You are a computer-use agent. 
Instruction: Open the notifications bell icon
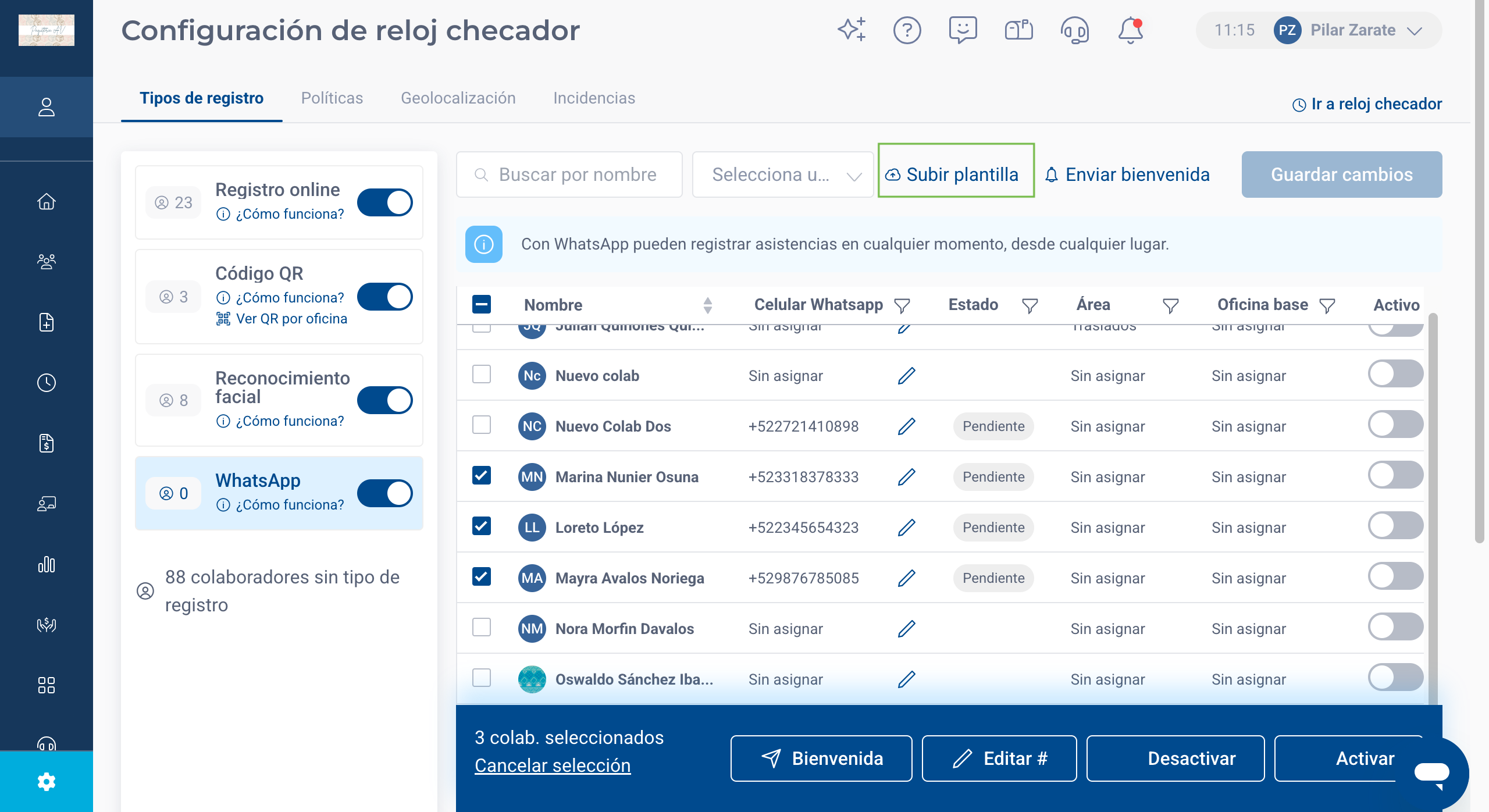pos(1130,30)
